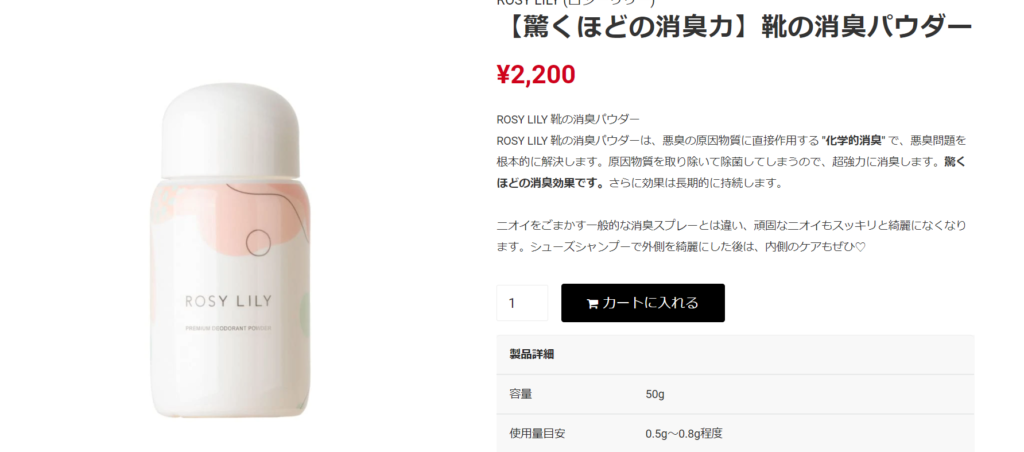The image size is (1024, 452).
Task: Focus the quantity input showing 1
Action: point(522,303)
